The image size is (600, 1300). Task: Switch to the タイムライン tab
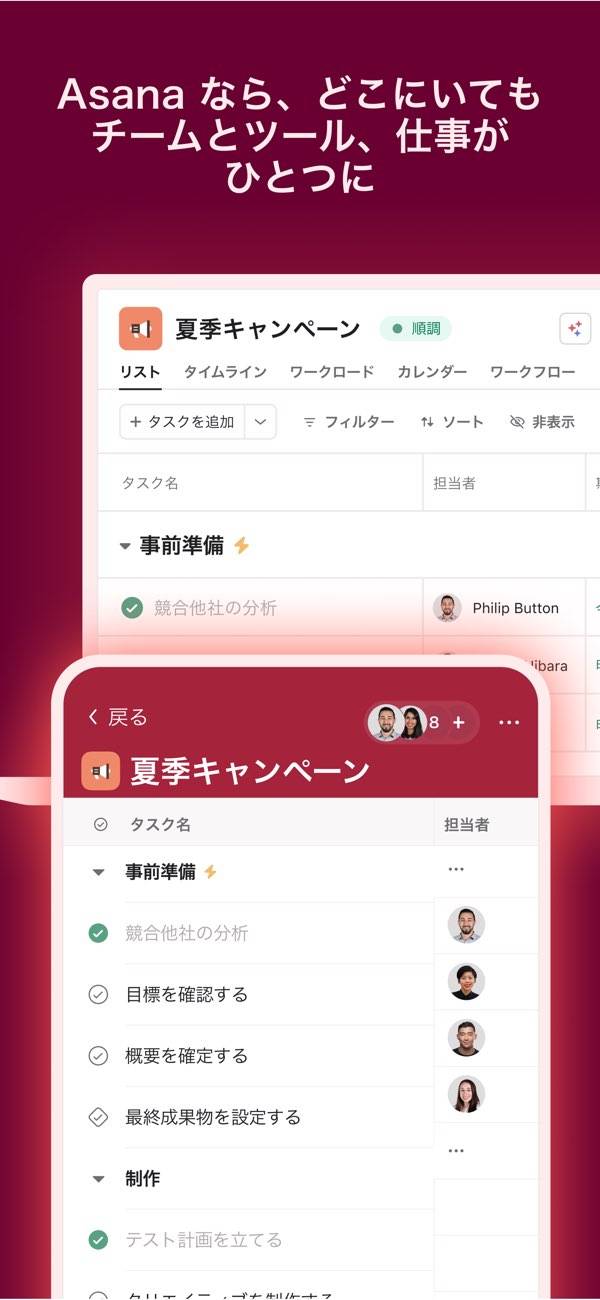(225, 372)
